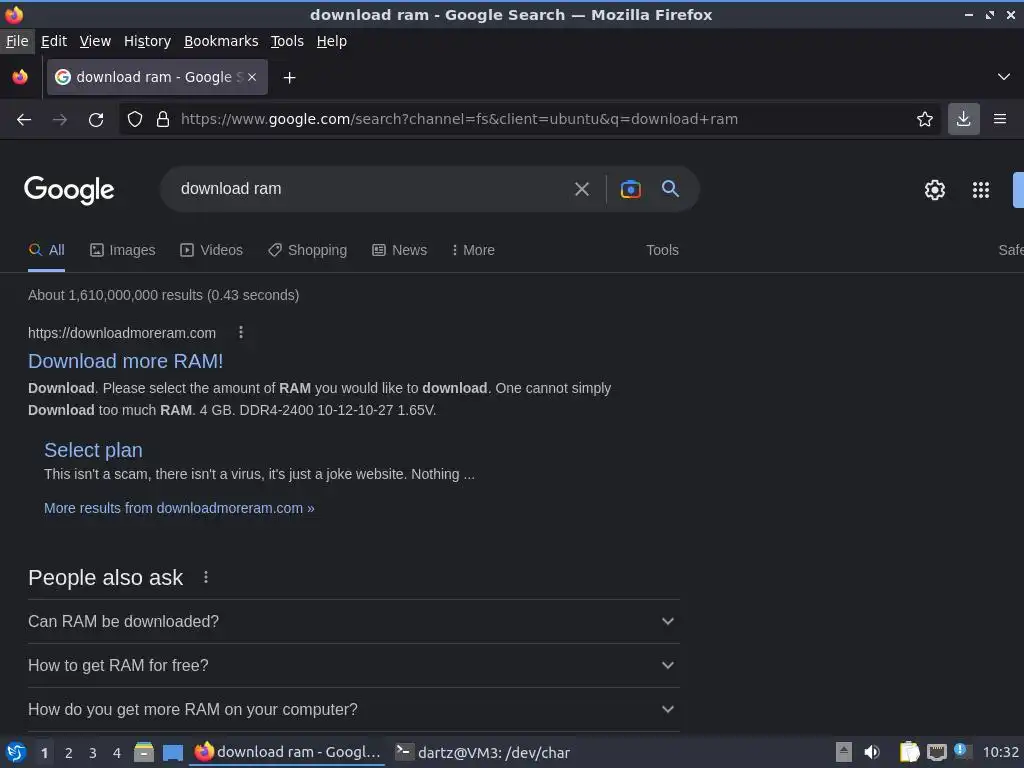
Task: Expand 'How do you get more RAM' question
Action: coord(353,709)
